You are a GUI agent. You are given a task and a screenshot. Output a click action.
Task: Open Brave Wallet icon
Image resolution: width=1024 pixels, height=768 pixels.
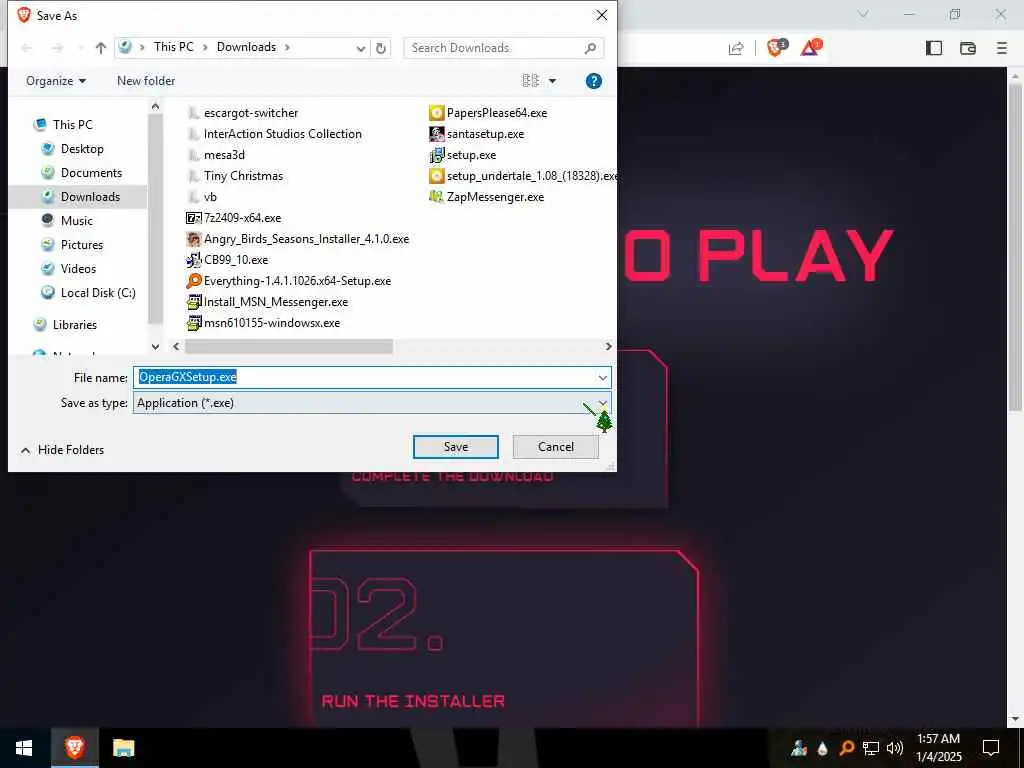pos(968,48)
